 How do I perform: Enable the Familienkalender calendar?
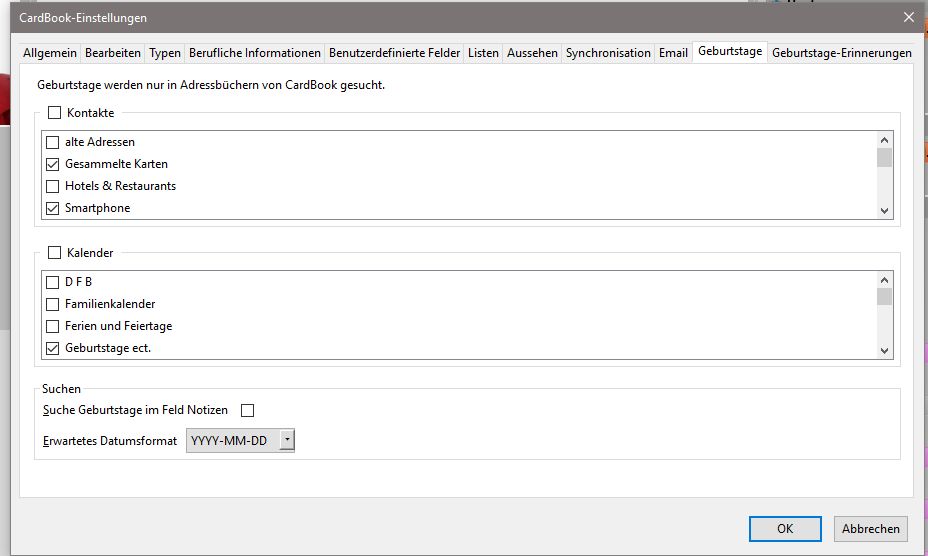click(53, 304)
